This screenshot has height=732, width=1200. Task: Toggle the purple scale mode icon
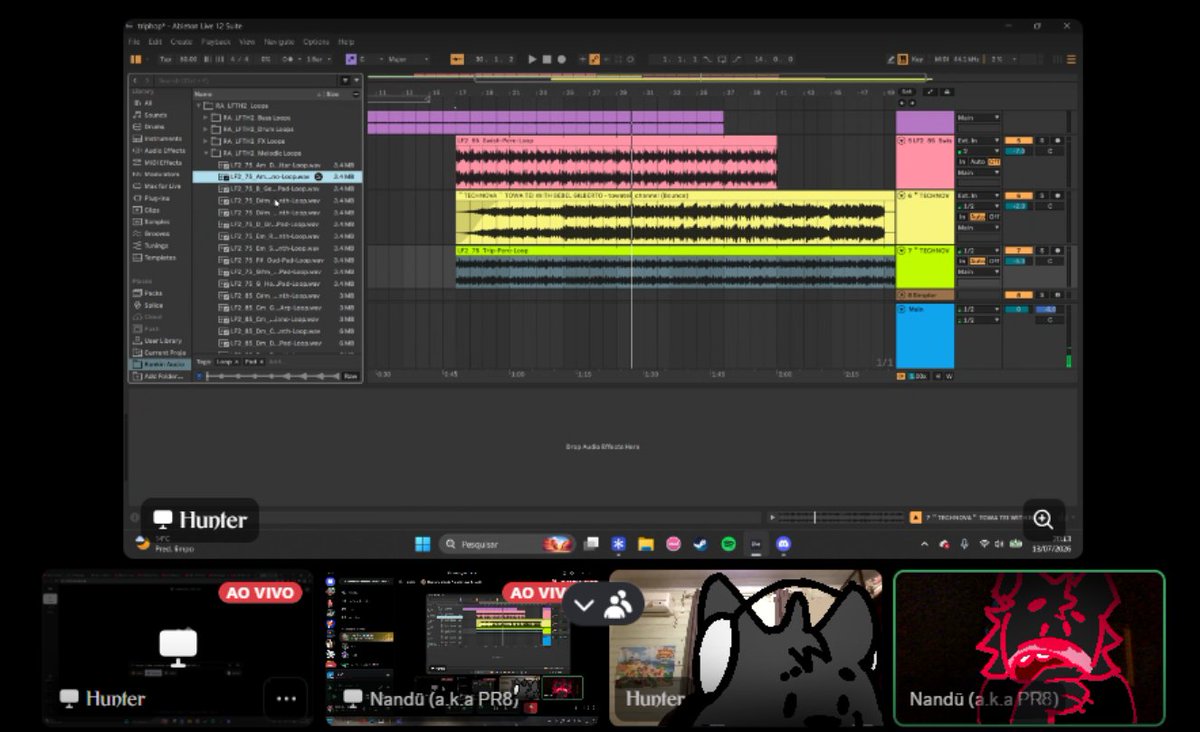[351, 60]
